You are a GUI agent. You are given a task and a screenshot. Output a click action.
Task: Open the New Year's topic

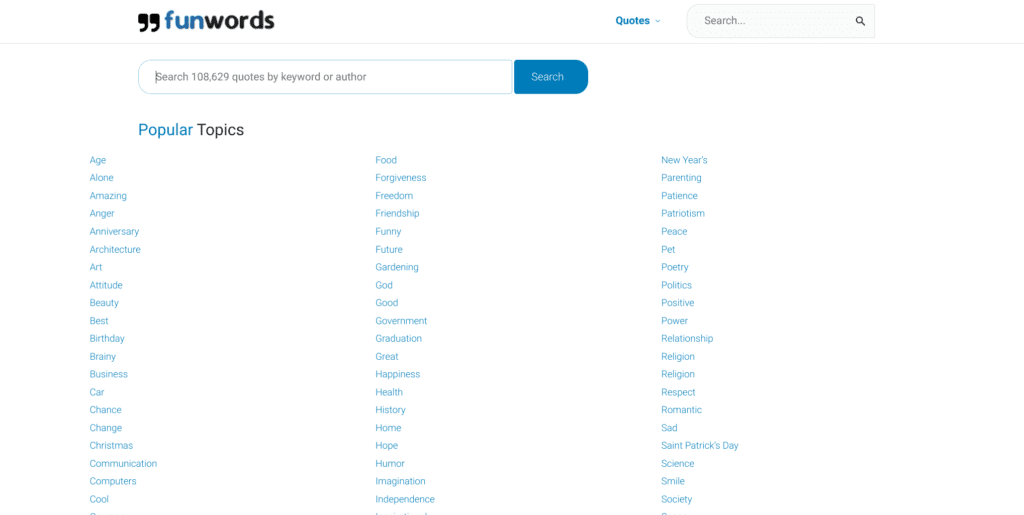tap(684, 160)
